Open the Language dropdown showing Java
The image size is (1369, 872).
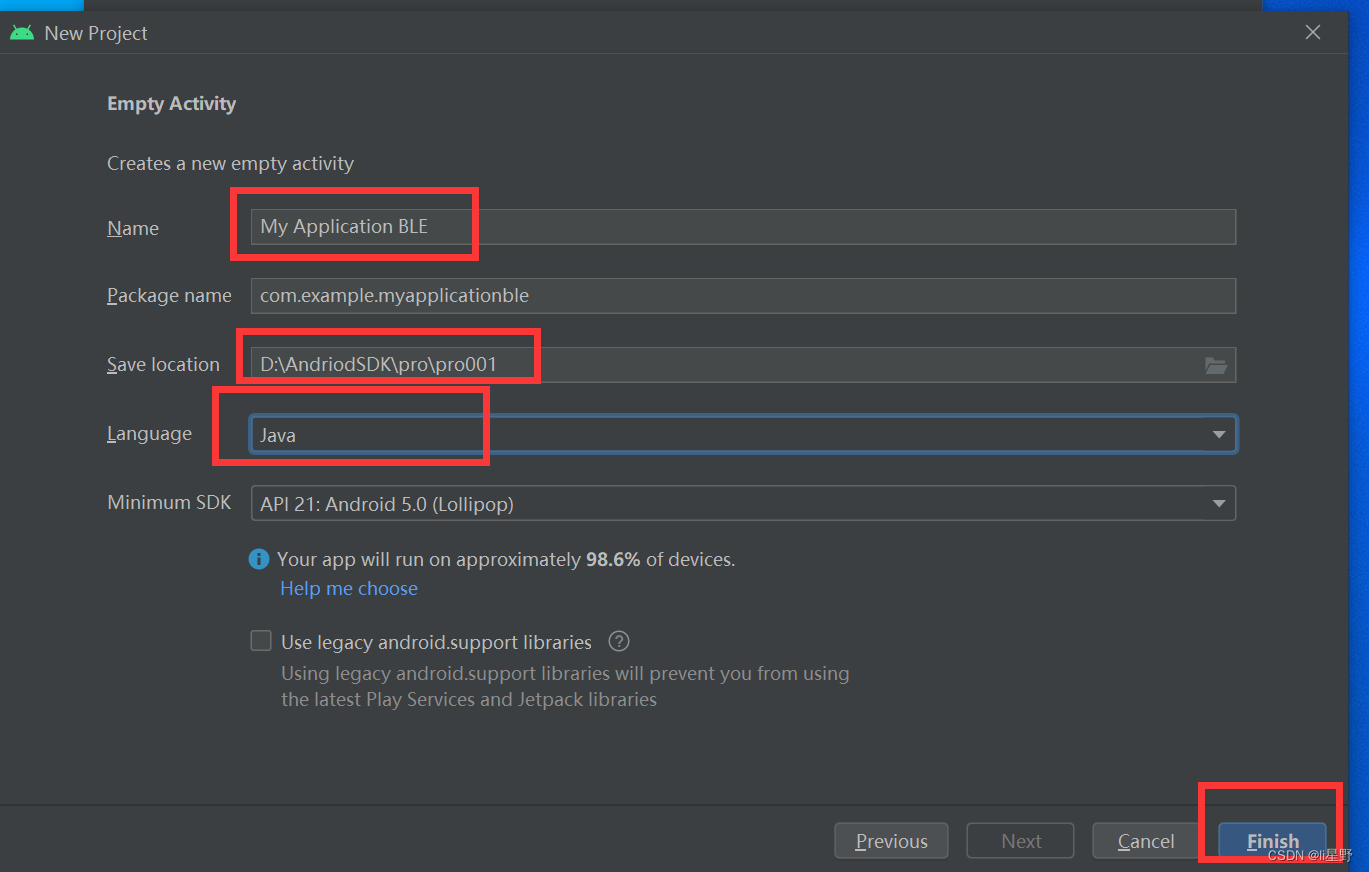coord(743,435)
